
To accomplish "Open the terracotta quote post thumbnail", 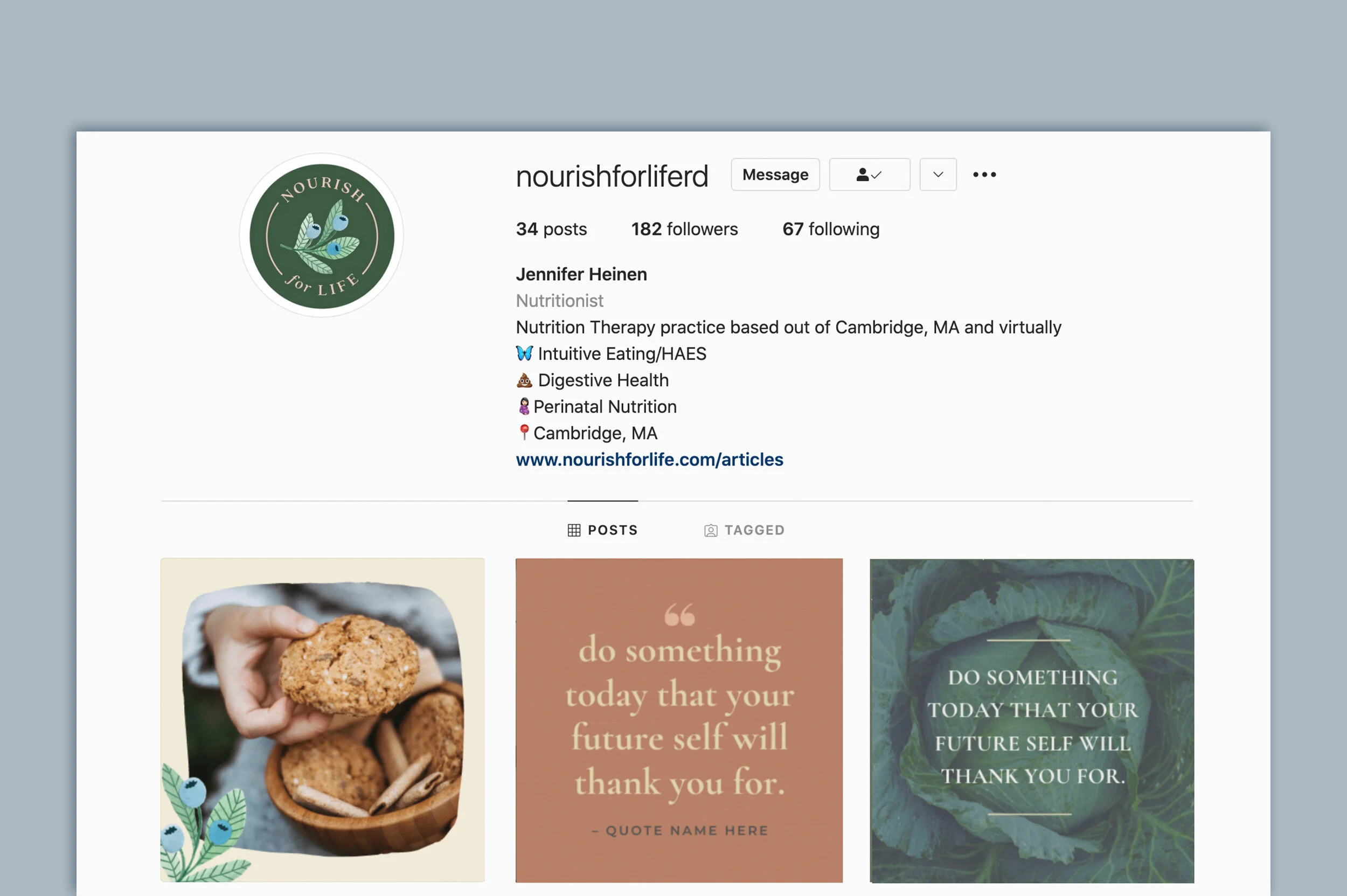I will coord(679,720).
